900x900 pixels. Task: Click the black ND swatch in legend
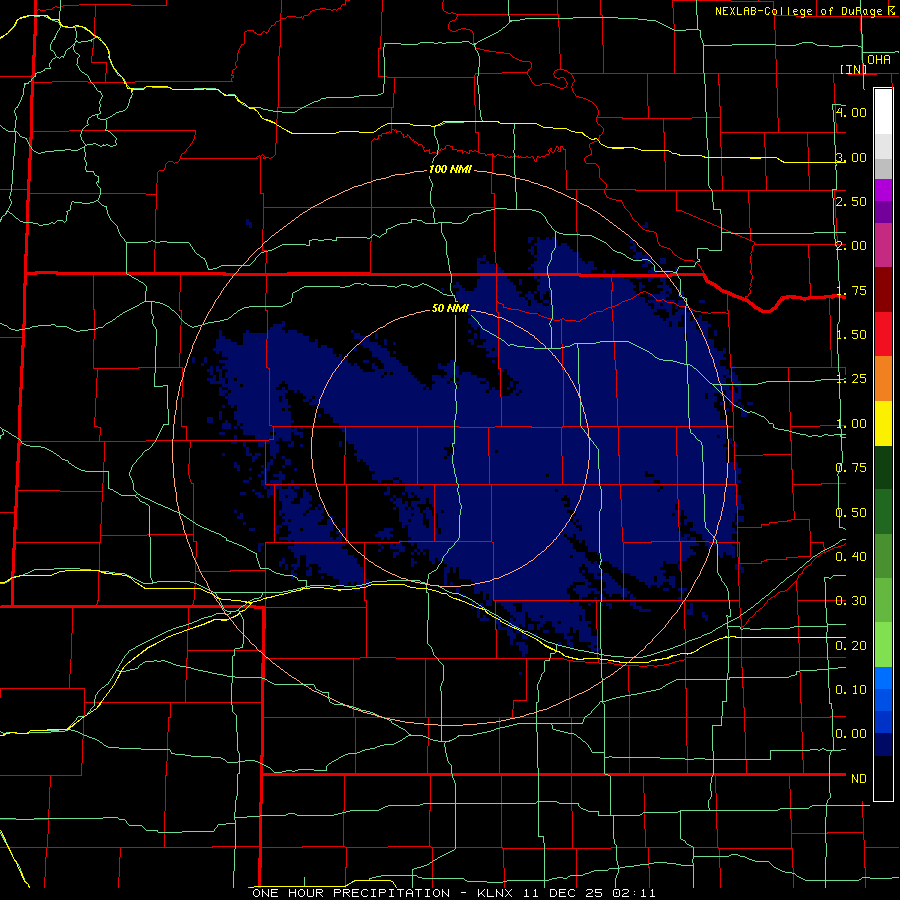883,778
